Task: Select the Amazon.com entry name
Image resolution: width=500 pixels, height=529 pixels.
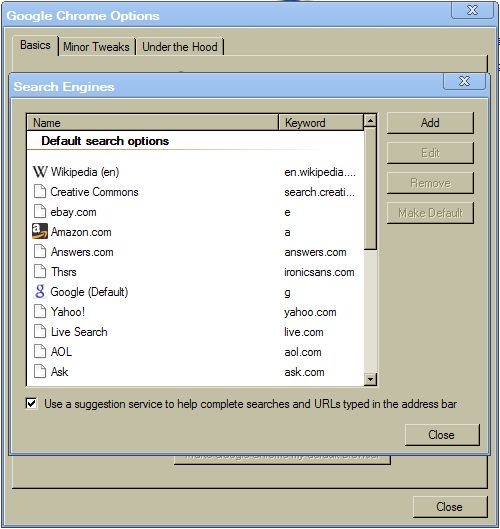Action: [x=81, y=232]
